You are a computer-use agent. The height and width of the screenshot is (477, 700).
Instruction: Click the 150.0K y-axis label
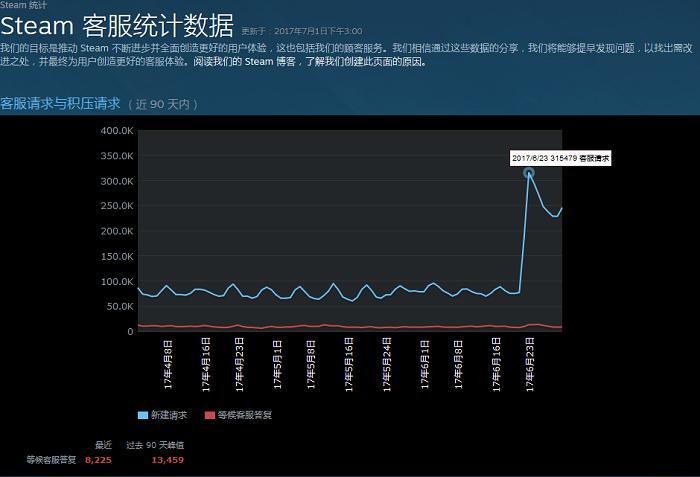[117, 256]
